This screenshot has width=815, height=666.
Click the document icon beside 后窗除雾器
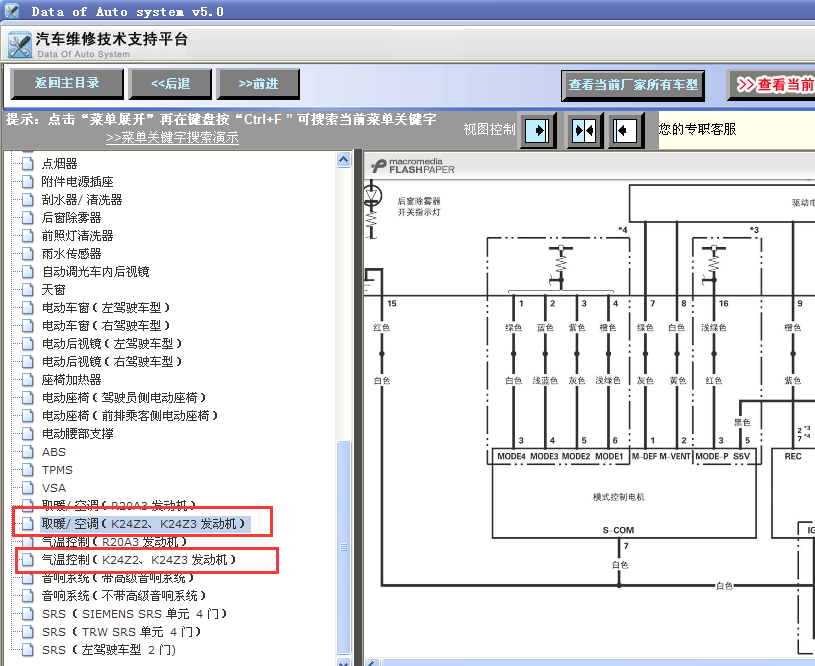pos(28,218)
